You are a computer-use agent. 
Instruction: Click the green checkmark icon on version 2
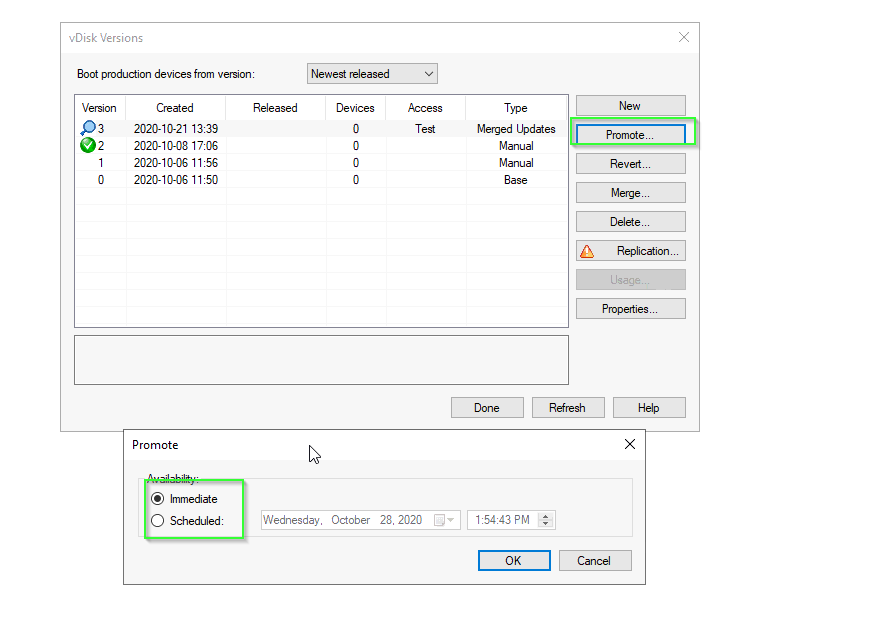pyautogui.click(x=88, y=145)
